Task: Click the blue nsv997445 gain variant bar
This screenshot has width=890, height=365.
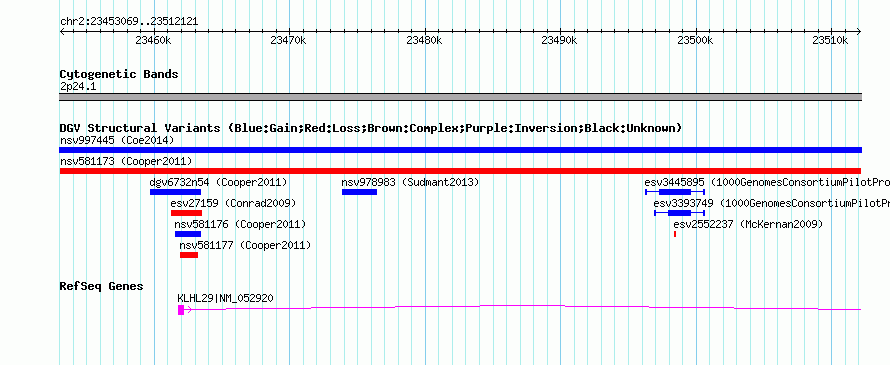Action: 460,150
